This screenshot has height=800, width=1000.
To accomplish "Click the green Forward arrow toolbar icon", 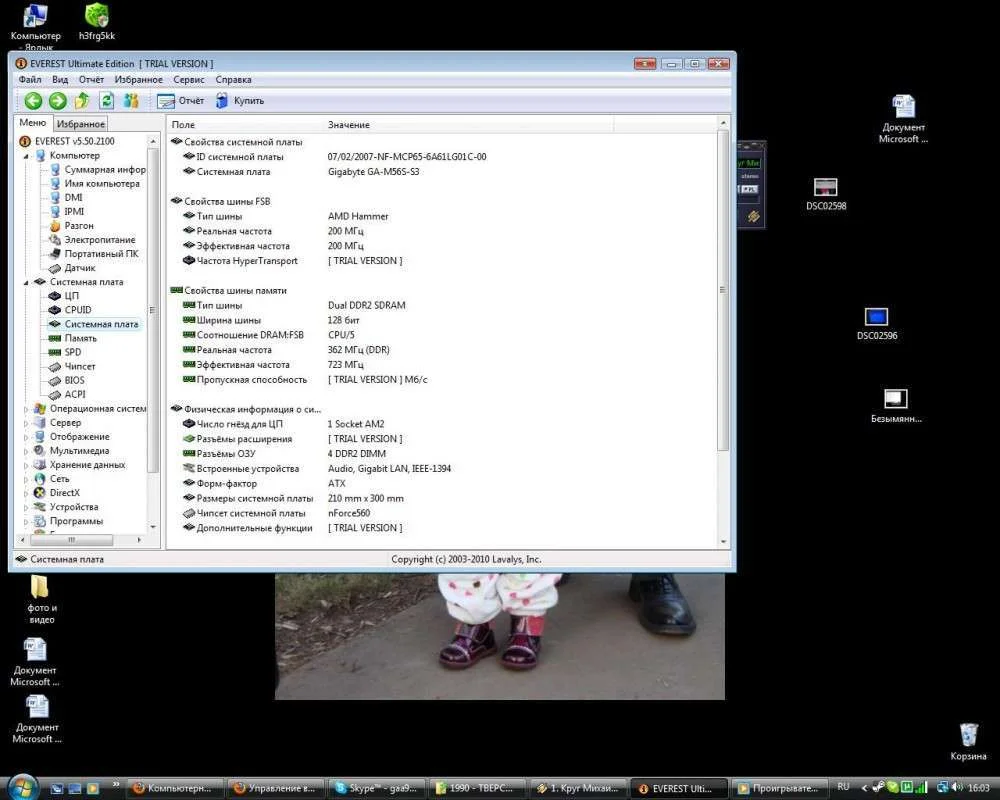I will [x=57, y=101].
